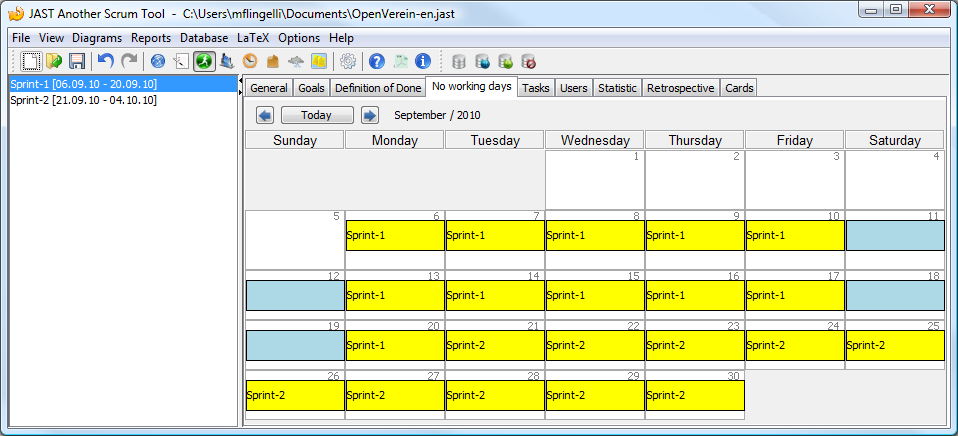Click the checklist sheet toolbar icon
Image resolution: width=958 pixels, height=436 pixels.
click(181, 61)
